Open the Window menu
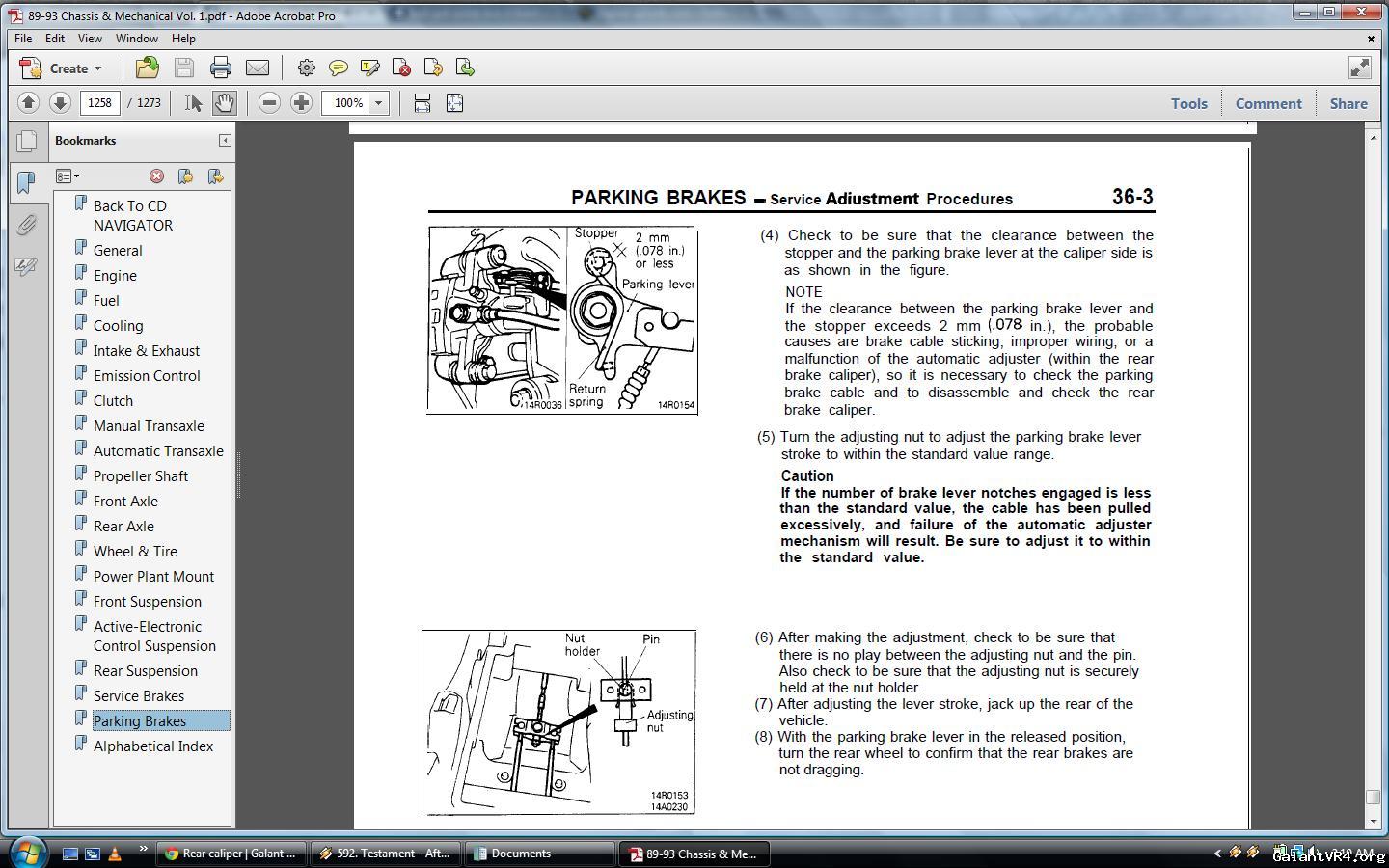This screenshot has width=1389, height=868. click(136, 39)
